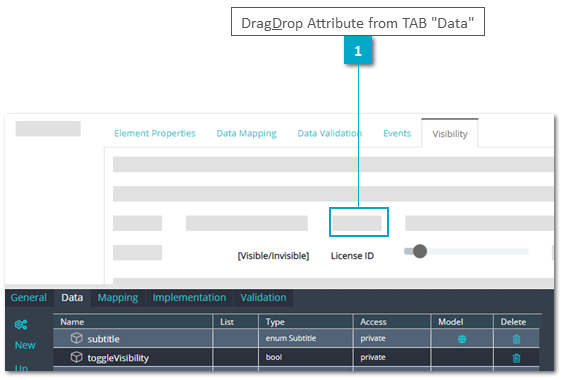Open the Implementation tab
Image resolution: width=563 pixels, height=380 pixels.
click(x=189, y=297)
